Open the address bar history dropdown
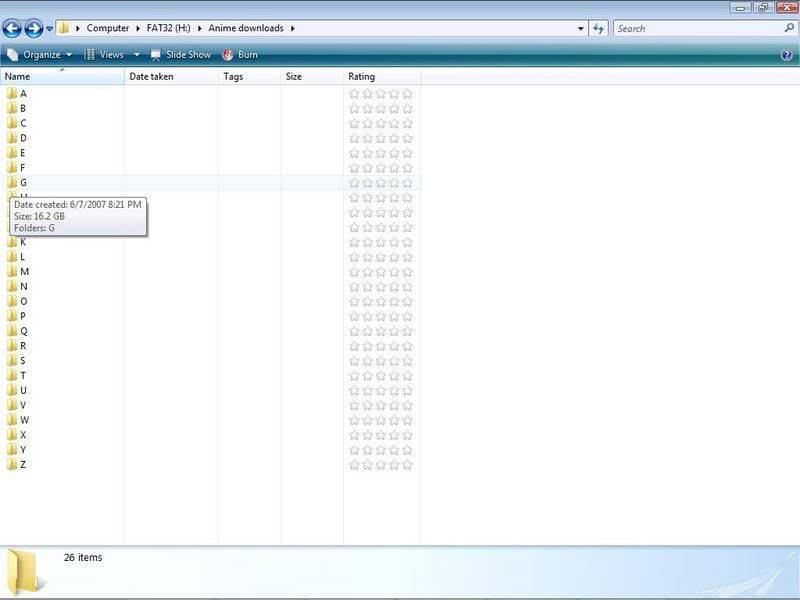The height and width of the screenshot is (600, 800). (x=581, y=29)
